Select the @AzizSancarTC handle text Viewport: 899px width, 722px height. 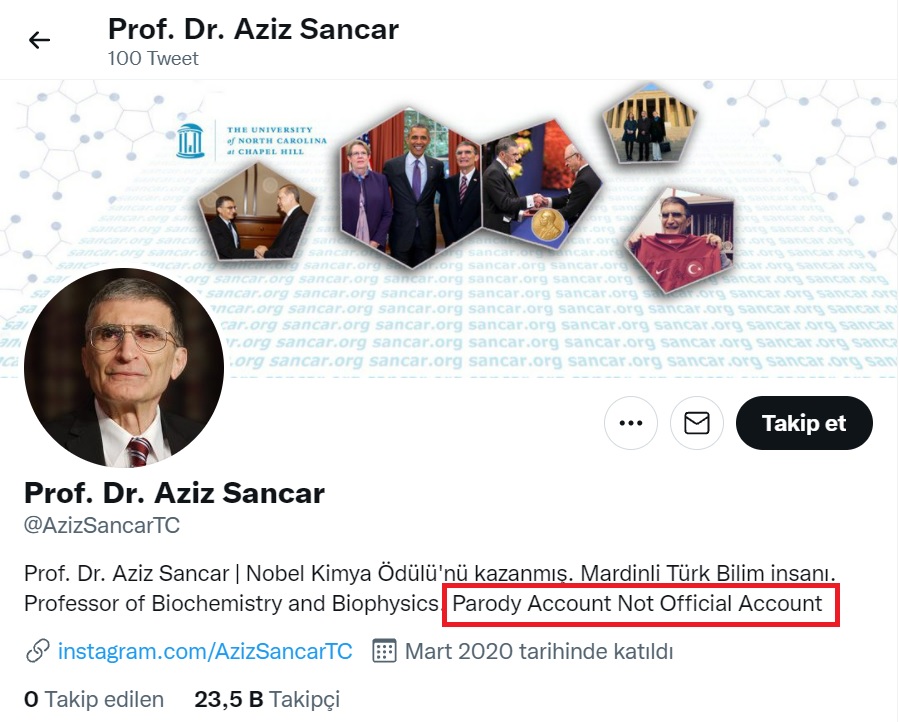tap(102, 525)
